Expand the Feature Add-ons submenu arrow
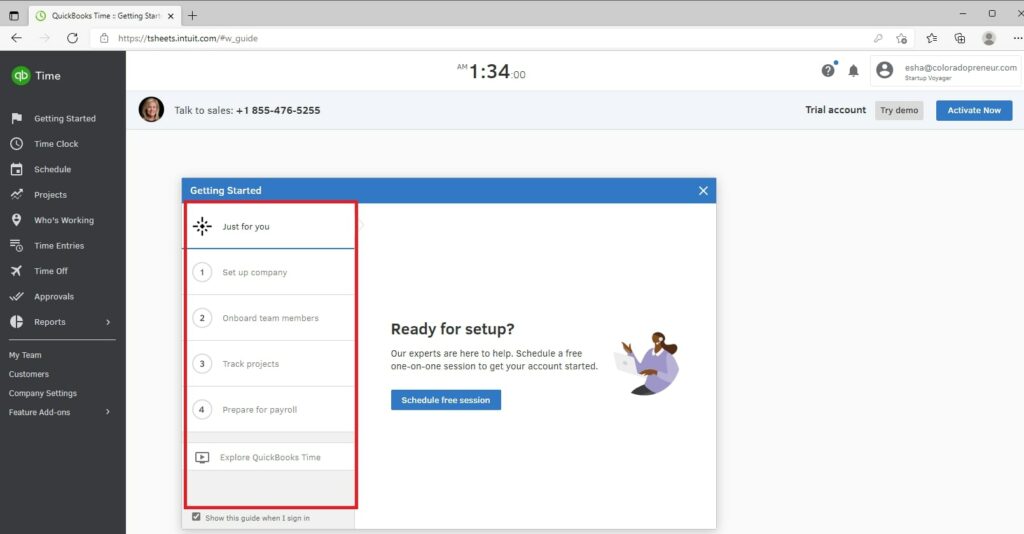 [x=108, y=412]
